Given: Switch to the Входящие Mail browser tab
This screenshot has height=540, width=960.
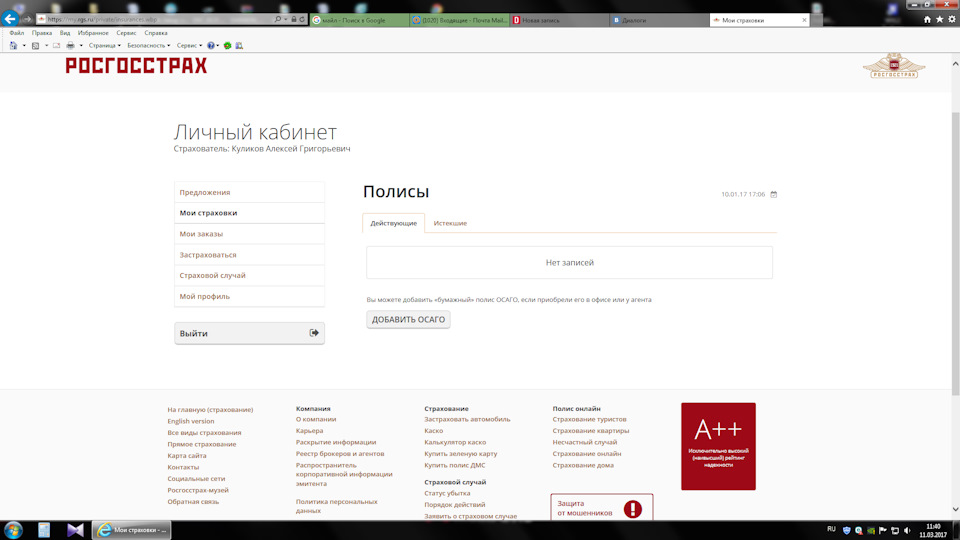Looking at the screenshot, I should coord(459,20).
